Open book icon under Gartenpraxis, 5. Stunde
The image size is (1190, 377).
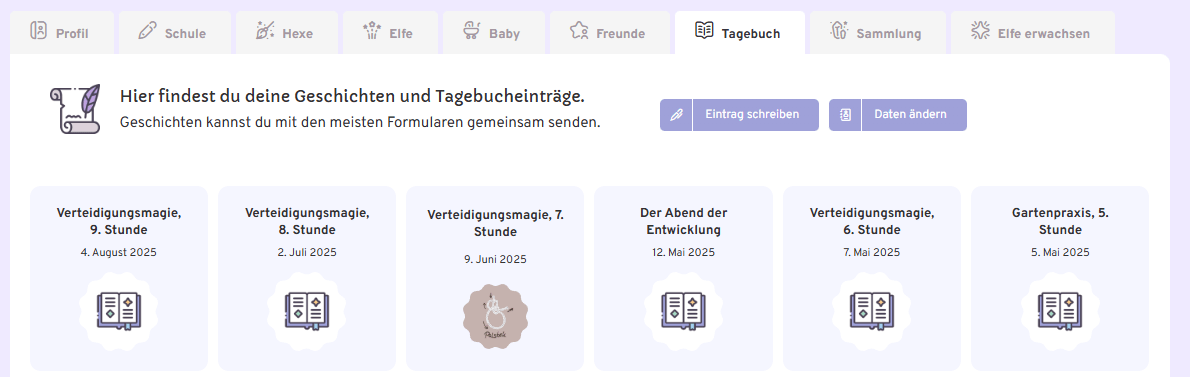point(1060,311)
